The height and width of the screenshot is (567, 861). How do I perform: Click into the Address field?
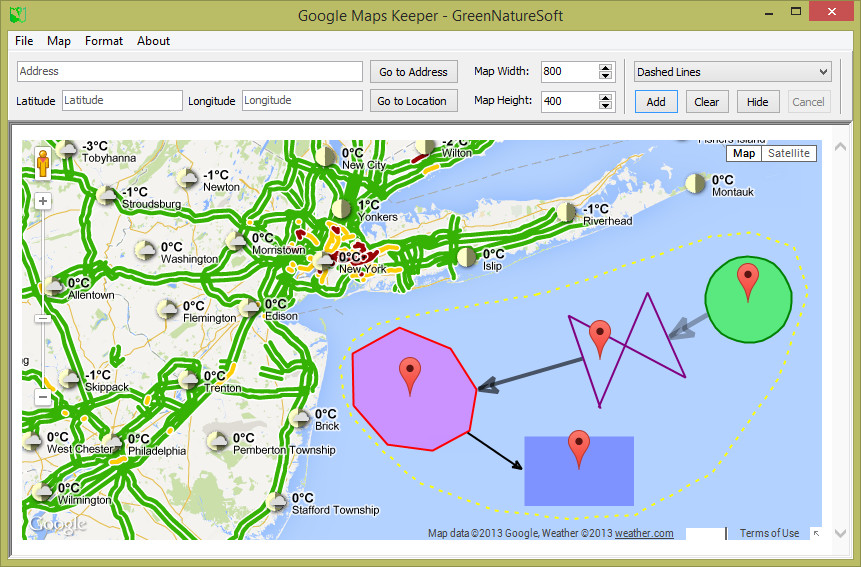(190, 71)
